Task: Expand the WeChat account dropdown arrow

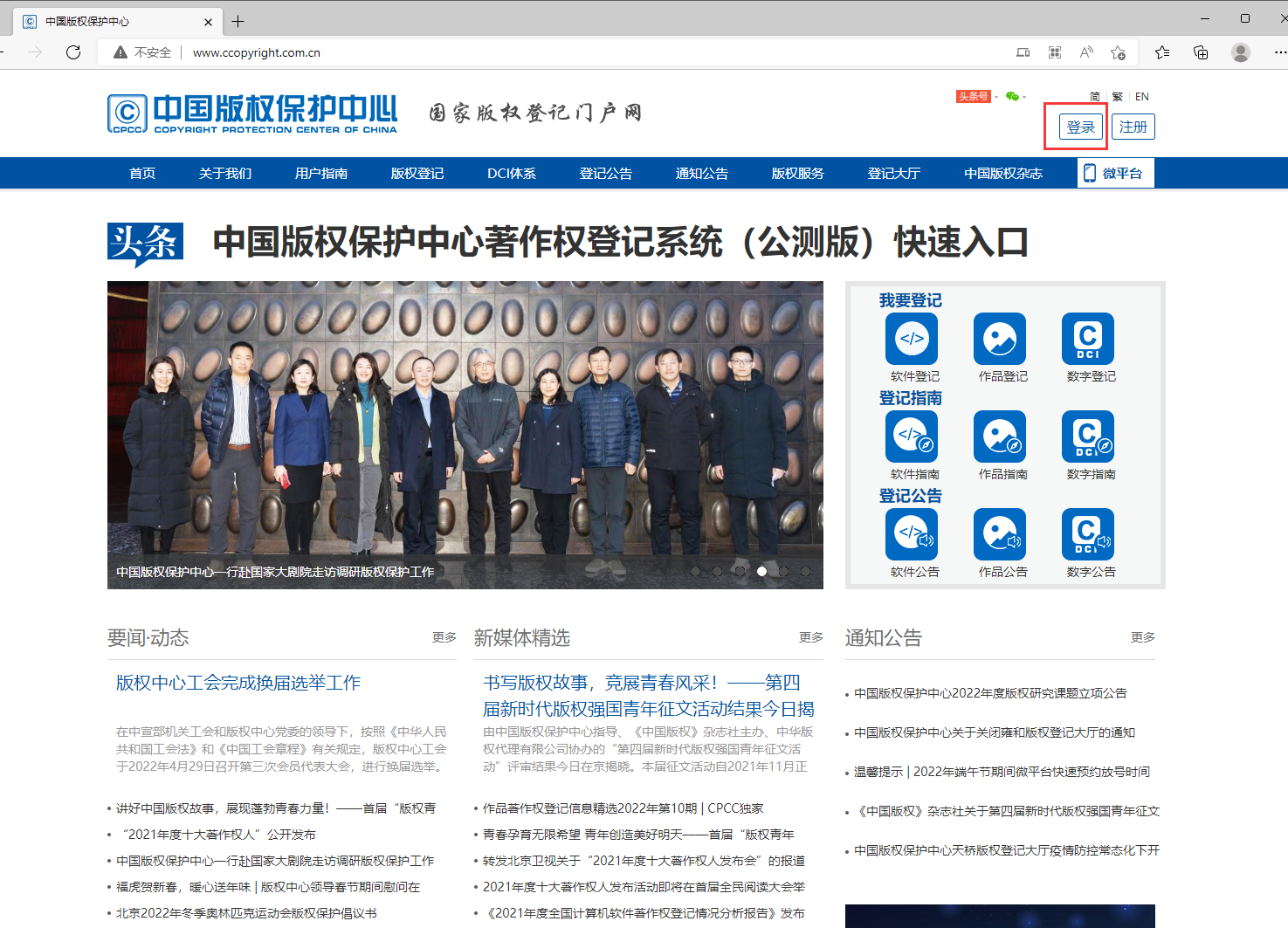Action: click(x=1024, y=96)
